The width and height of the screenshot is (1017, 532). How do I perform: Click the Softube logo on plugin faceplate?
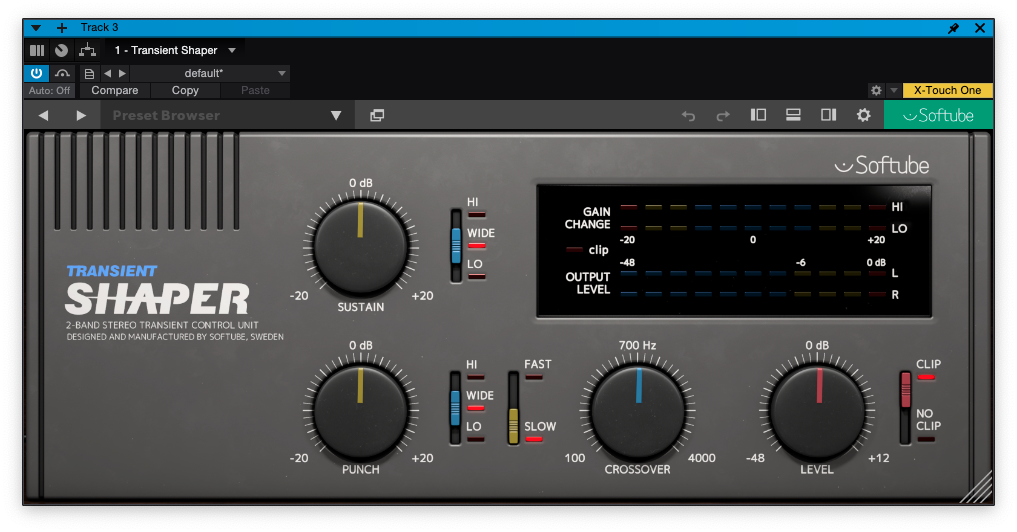click(881, 165)
